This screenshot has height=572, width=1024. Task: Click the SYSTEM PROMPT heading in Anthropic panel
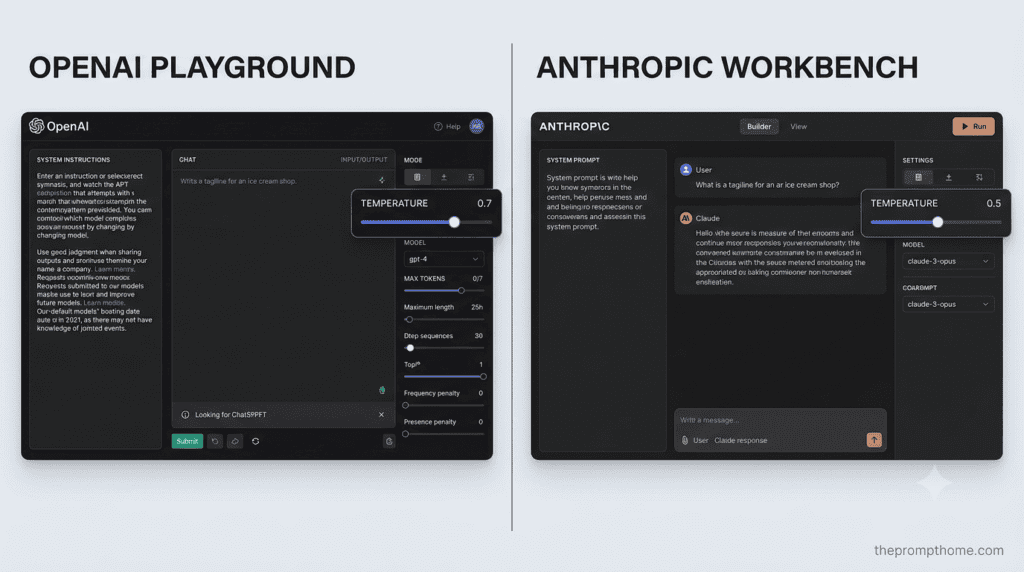click(x=573, y=160)
